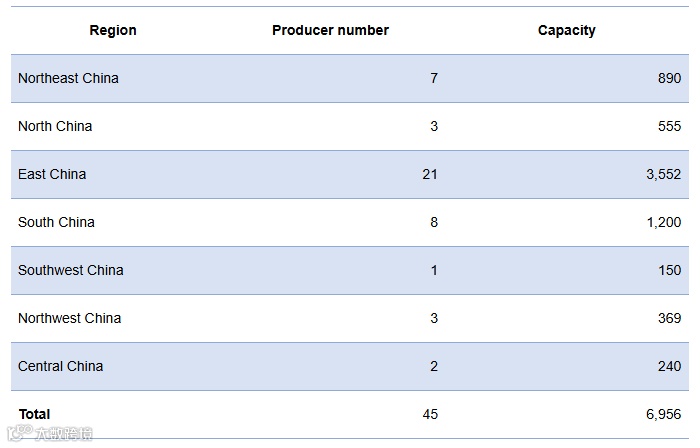Click the Producer number column header
Screen dimensions: 700x448
pyautogui.click(x=330, y=30)
